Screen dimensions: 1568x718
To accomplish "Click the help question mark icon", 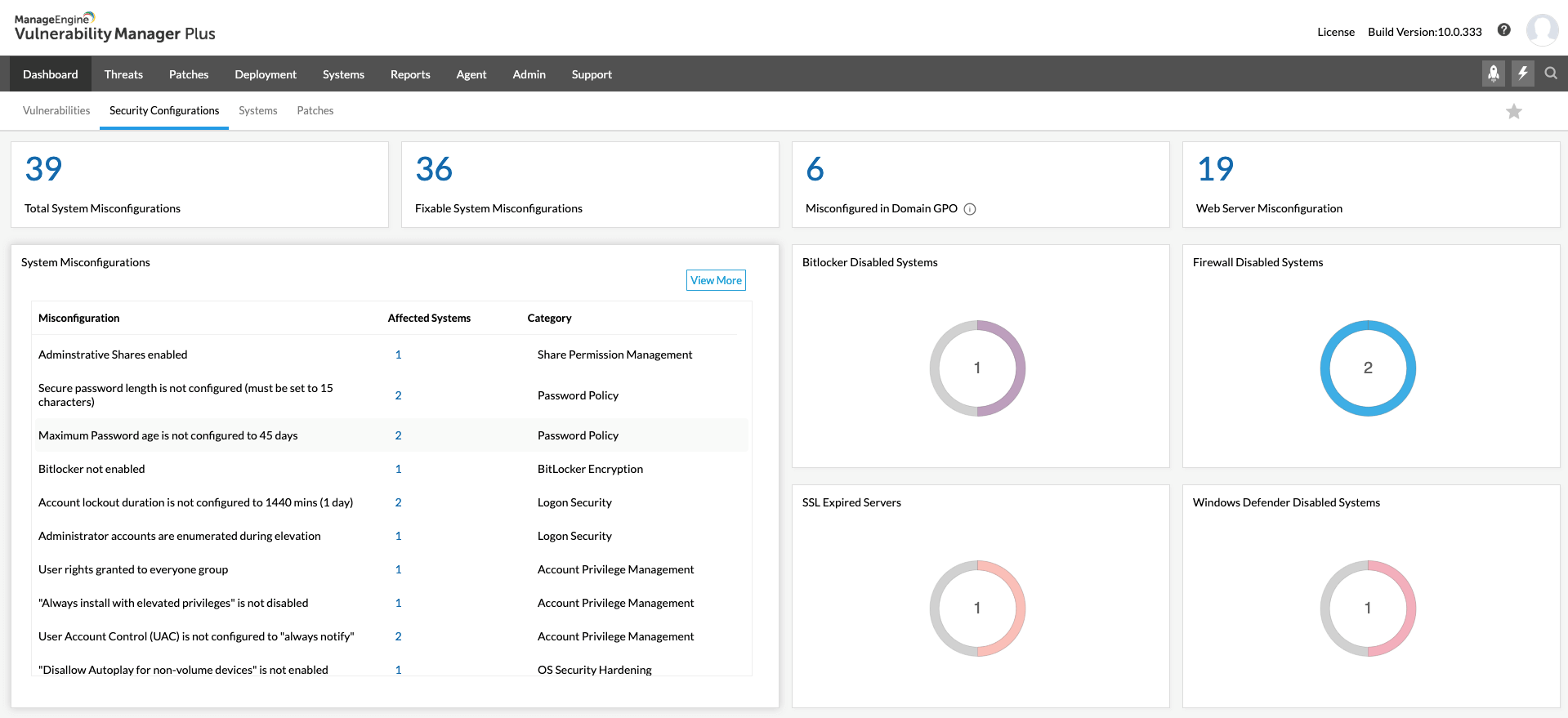I will 1503,30.
